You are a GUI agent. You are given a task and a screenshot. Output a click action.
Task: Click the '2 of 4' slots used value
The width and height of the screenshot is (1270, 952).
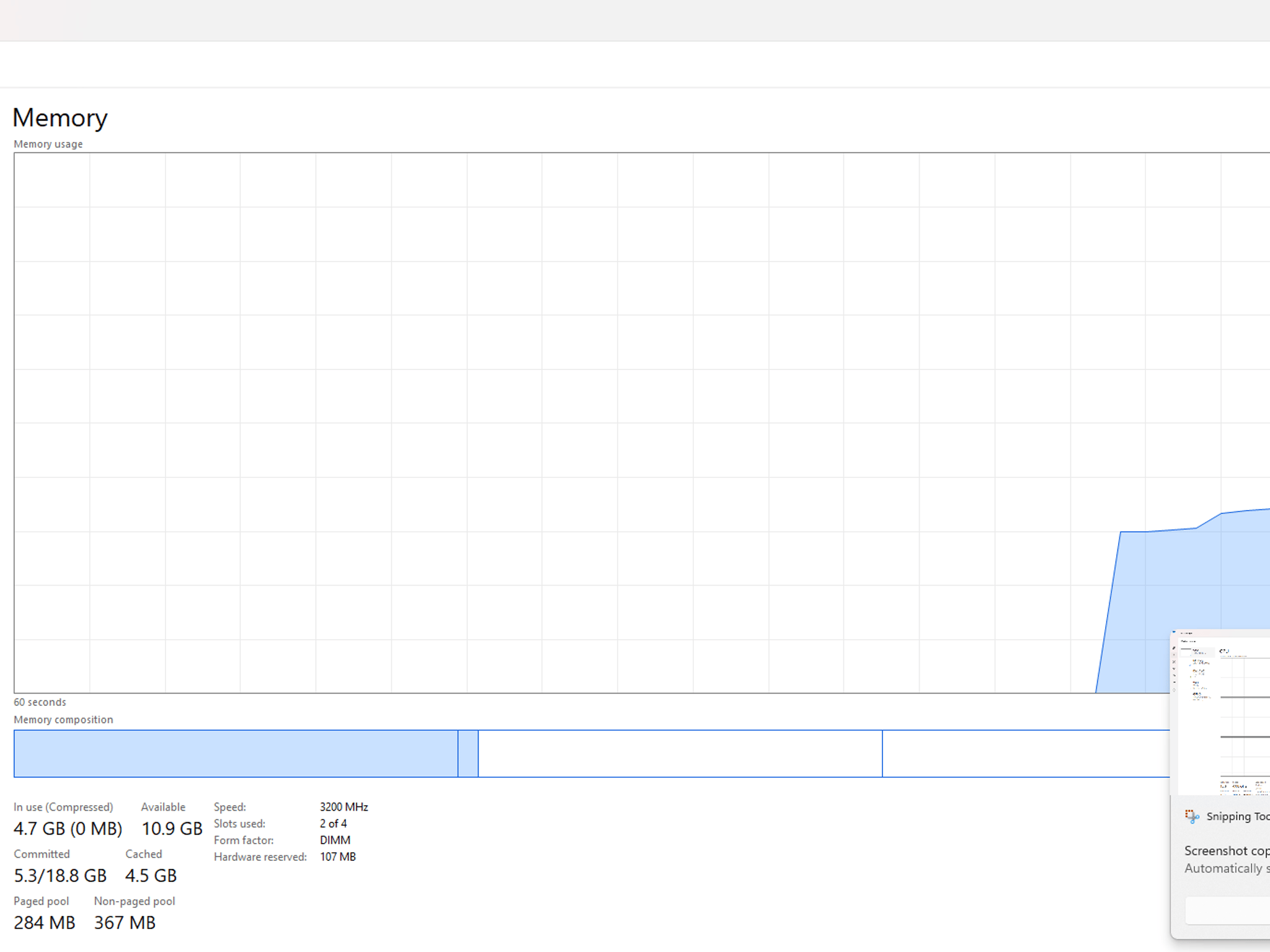pyautogui.click(x=333, y=824)
